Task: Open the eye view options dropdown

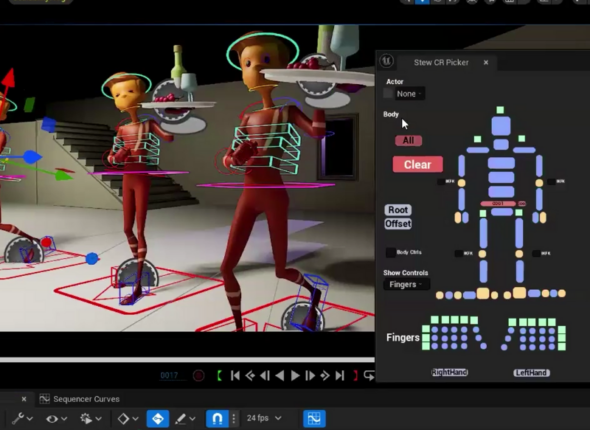Action: point(56,418)
